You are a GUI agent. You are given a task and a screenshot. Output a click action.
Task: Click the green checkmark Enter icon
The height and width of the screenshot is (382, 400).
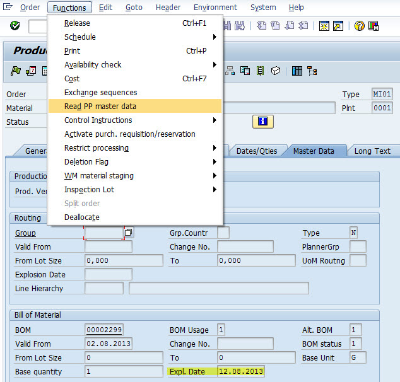15,25
